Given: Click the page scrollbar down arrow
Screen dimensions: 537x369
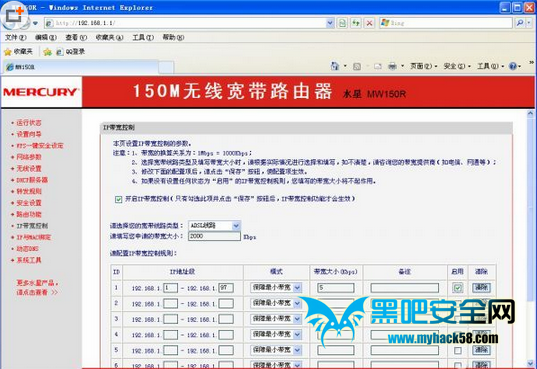Looking at the screenshot, I should coord(530,363).
